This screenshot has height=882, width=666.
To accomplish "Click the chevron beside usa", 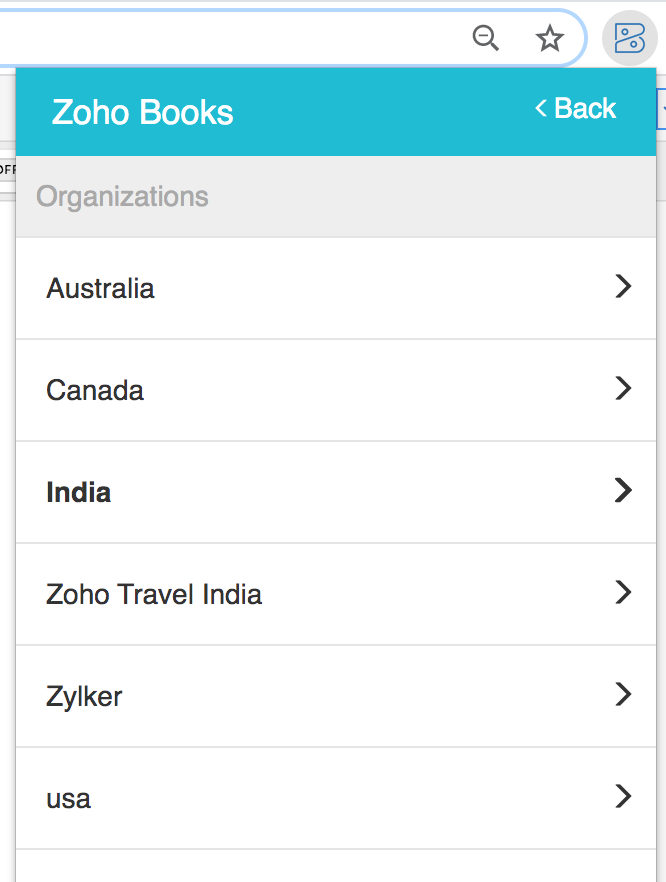I will pyautogui.click(x=623, y=796).
